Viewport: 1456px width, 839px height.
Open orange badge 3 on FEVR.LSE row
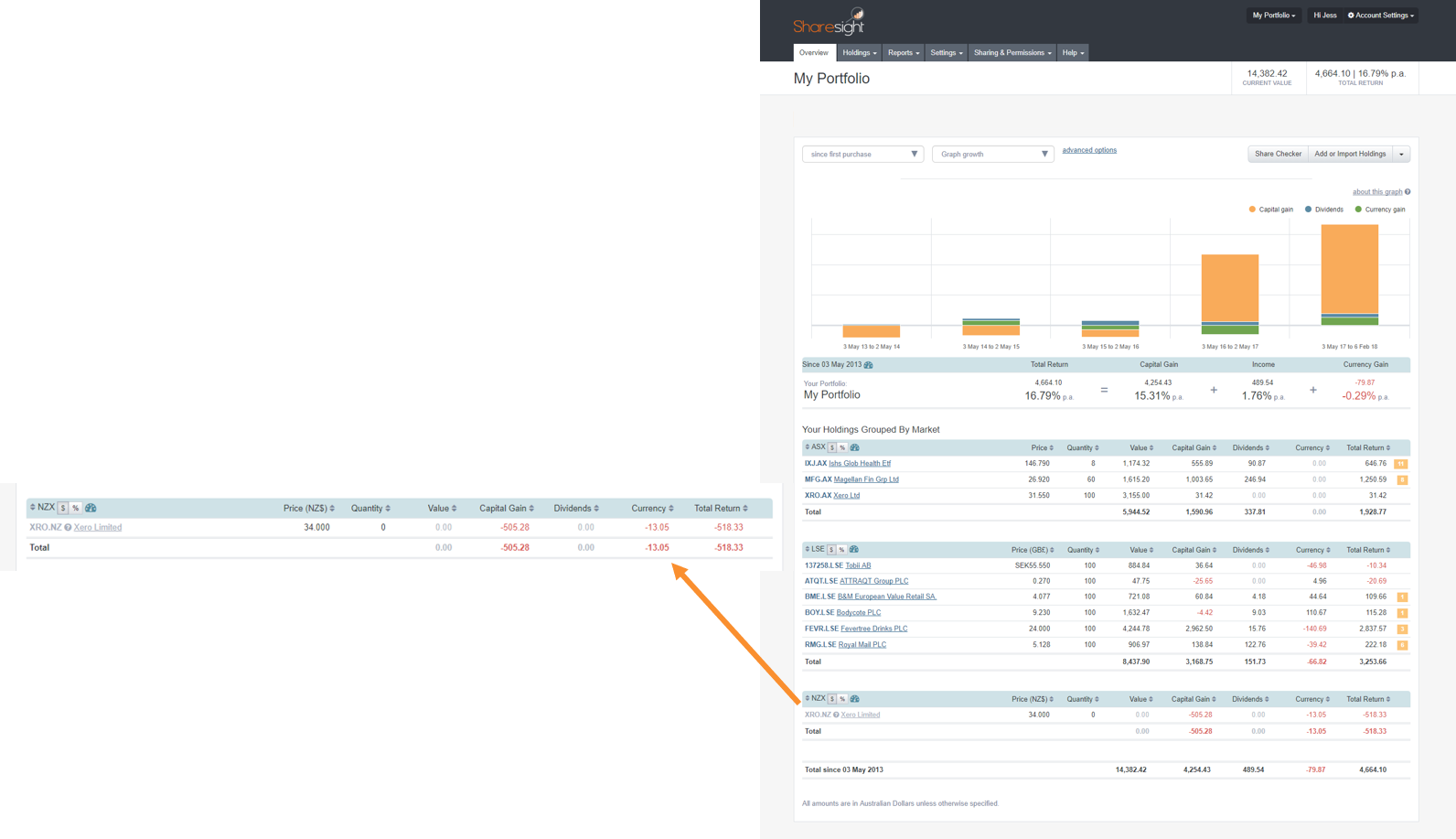click(x=1402, y=629)
